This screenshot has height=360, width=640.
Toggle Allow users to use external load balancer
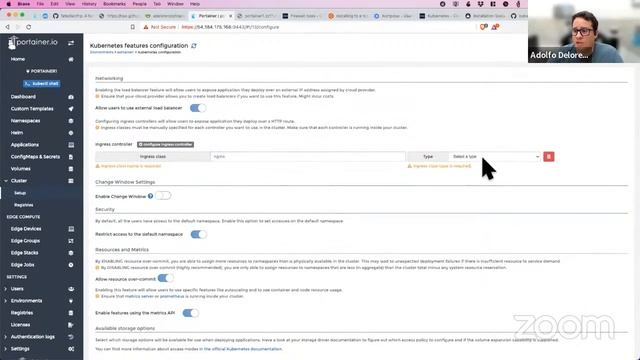tap(198, 108)
